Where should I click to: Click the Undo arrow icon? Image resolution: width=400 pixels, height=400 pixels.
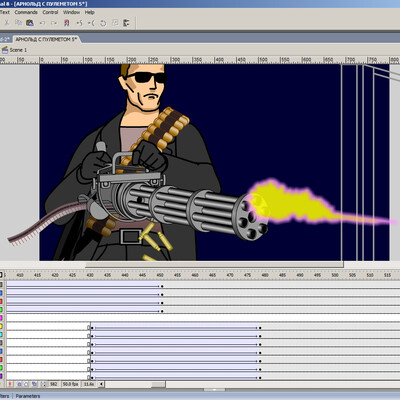tap(42, 23)
